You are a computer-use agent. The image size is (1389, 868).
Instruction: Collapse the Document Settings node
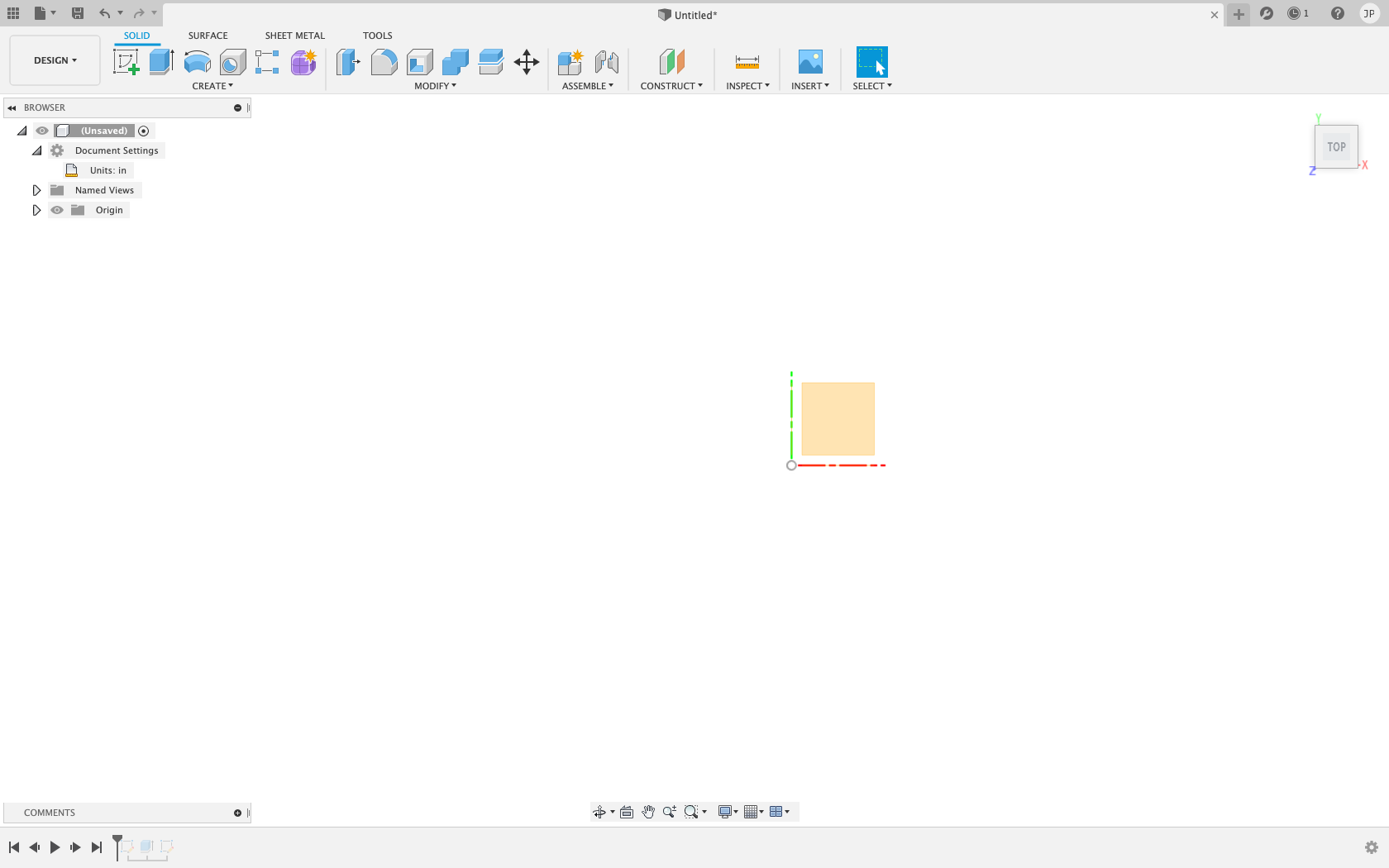pos(36,150)
